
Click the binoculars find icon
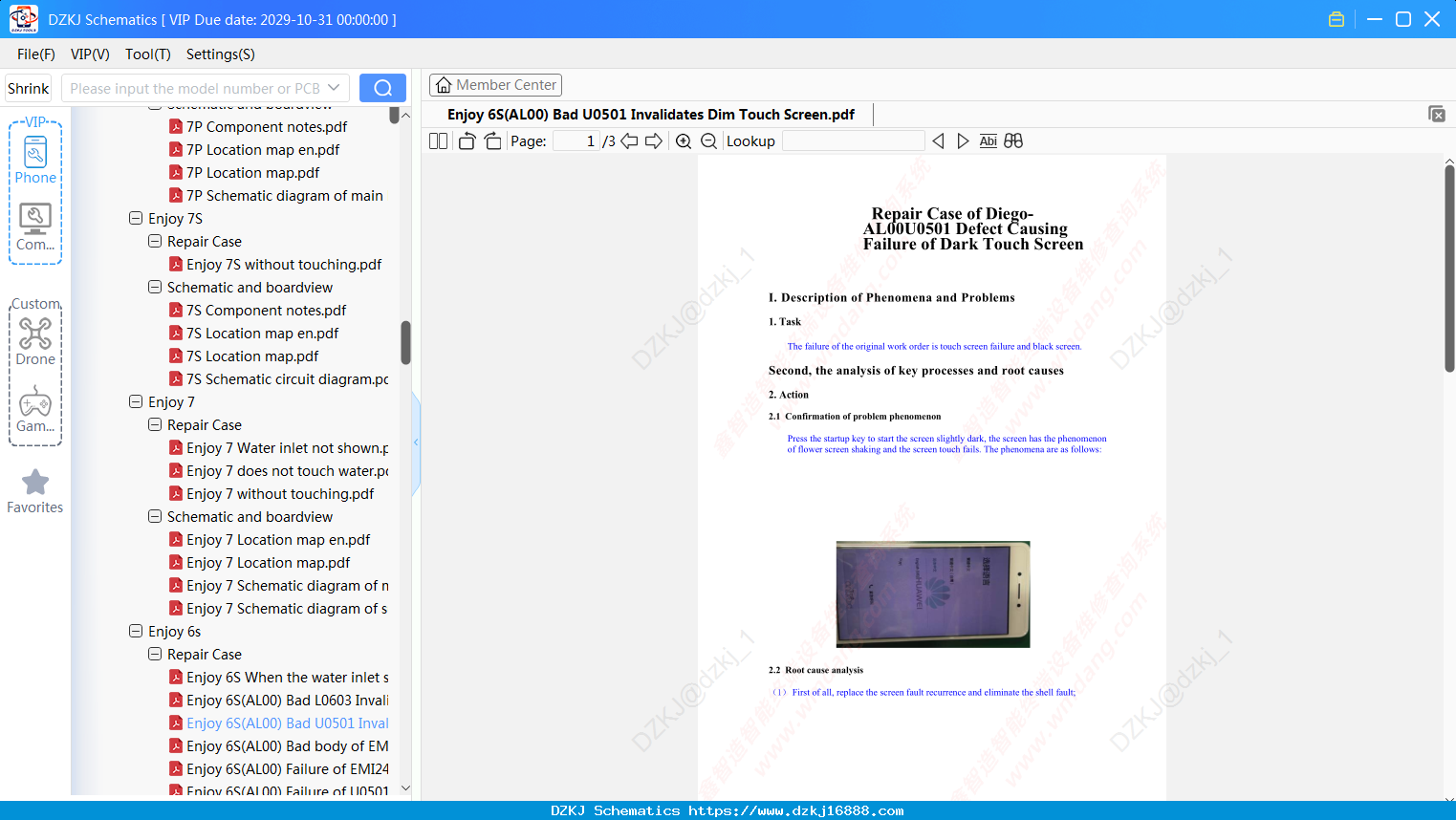click(x=1013, y=141)
